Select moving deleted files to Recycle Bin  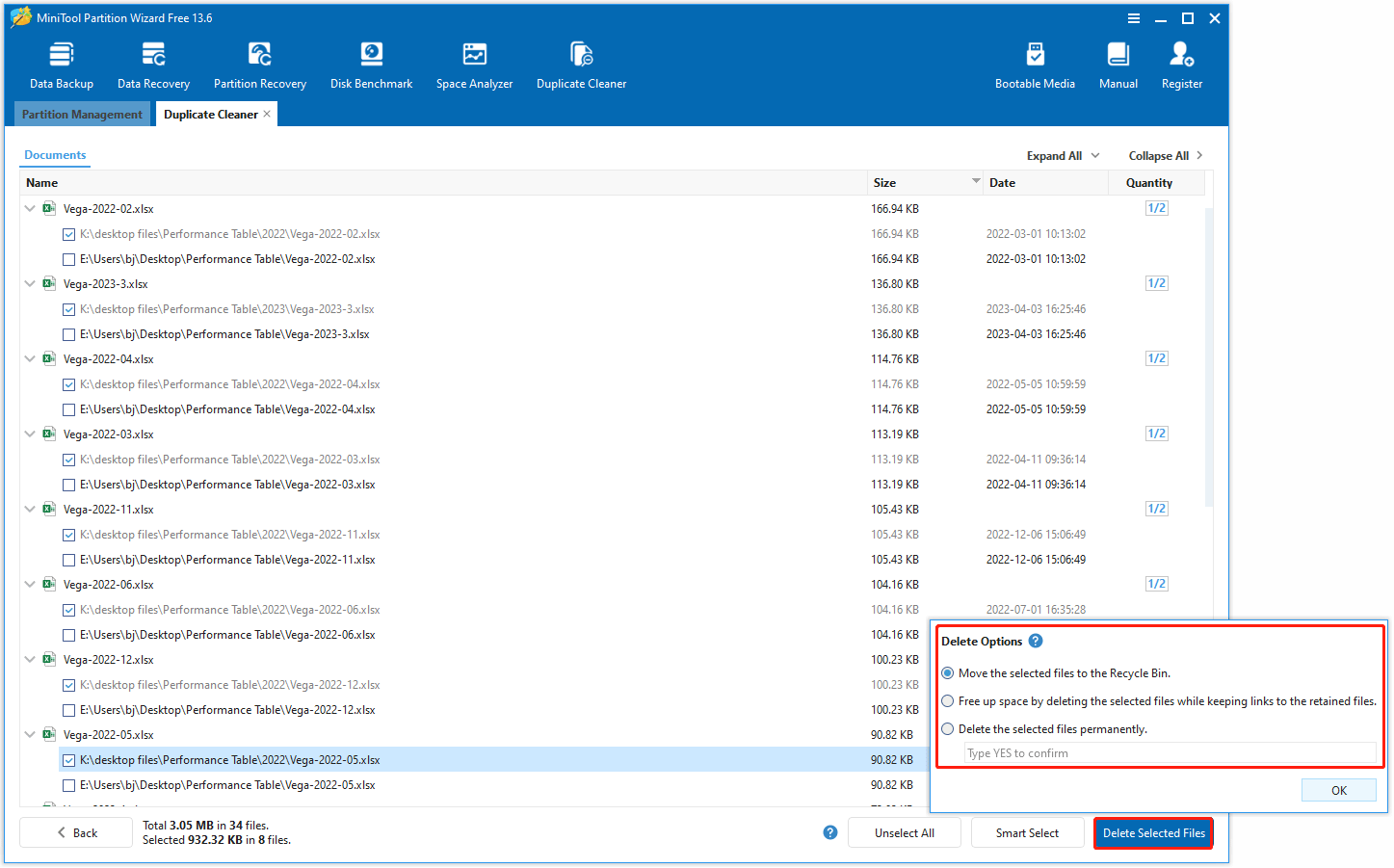947,672
